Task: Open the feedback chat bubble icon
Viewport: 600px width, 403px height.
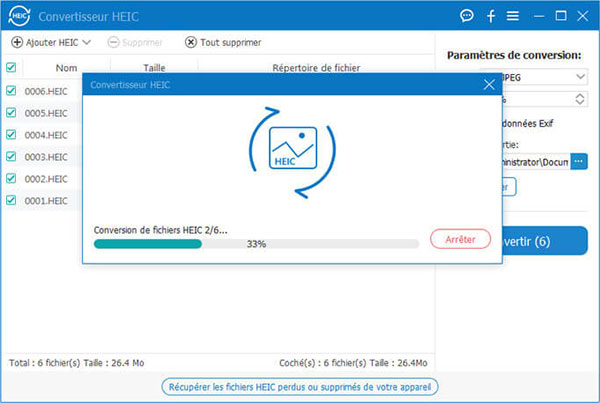Action: [466, 16]
